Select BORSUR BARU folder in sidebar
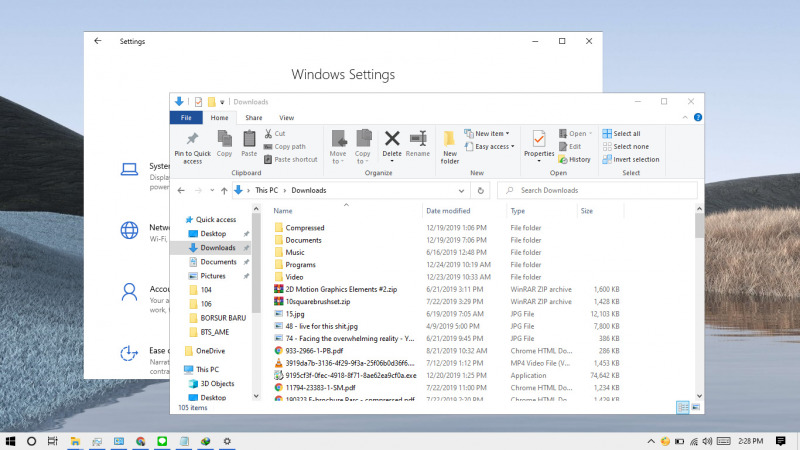Image resolution: width=800 pixels, height=450 pixels. (x=223, y=318)
